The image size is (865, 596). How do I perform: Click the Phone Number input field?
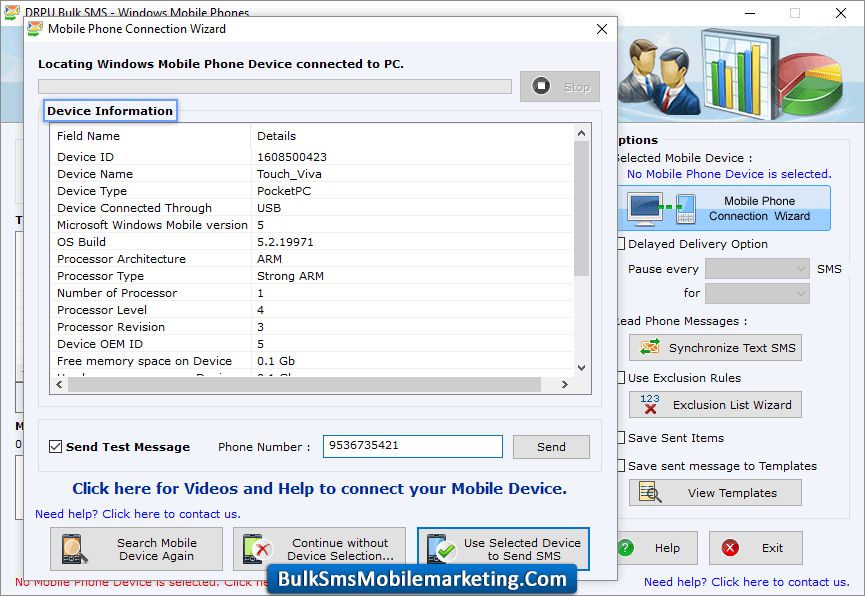(x=413, y=446)
